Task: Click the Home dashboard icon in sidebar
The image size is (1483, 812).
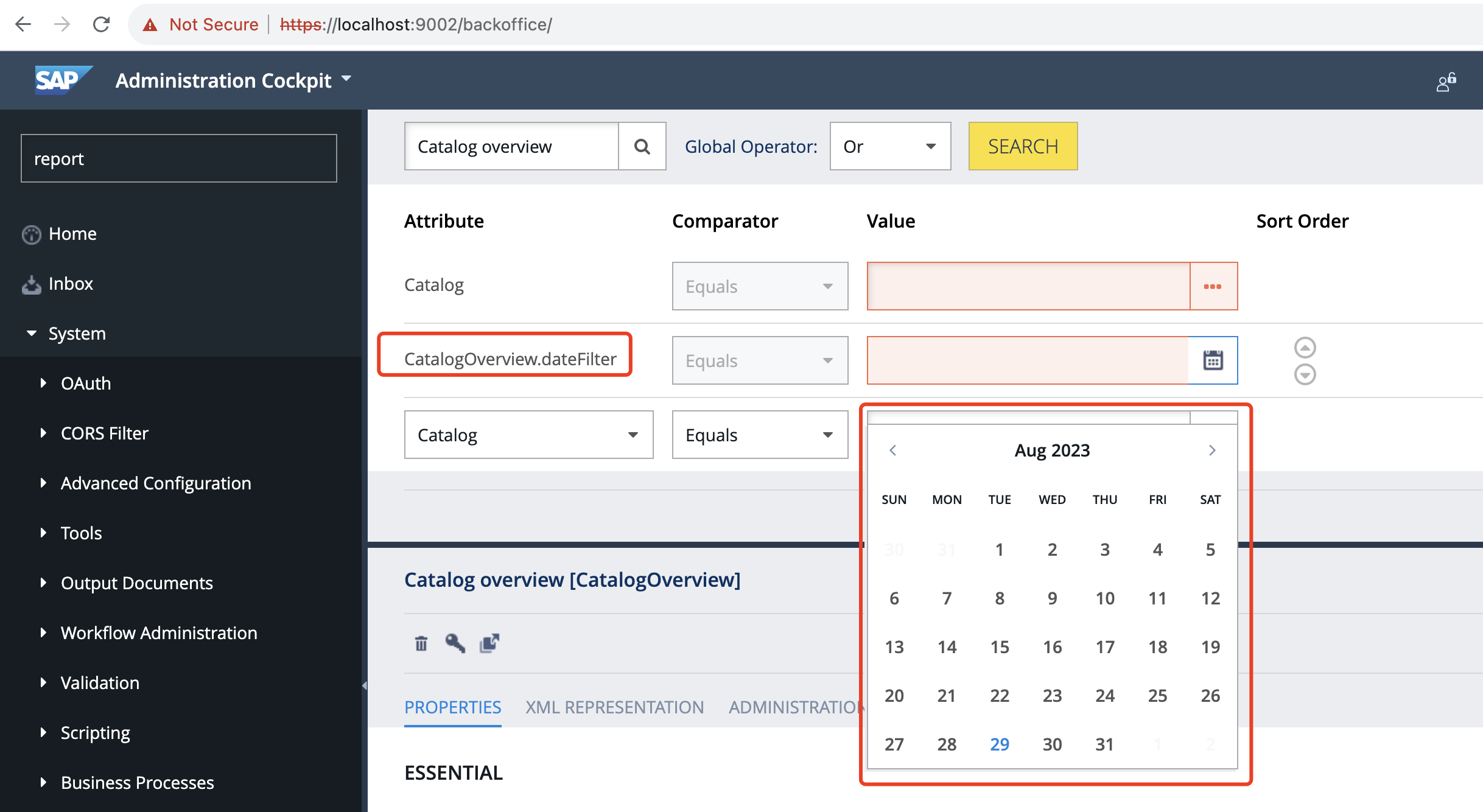Action: point(31,234)
